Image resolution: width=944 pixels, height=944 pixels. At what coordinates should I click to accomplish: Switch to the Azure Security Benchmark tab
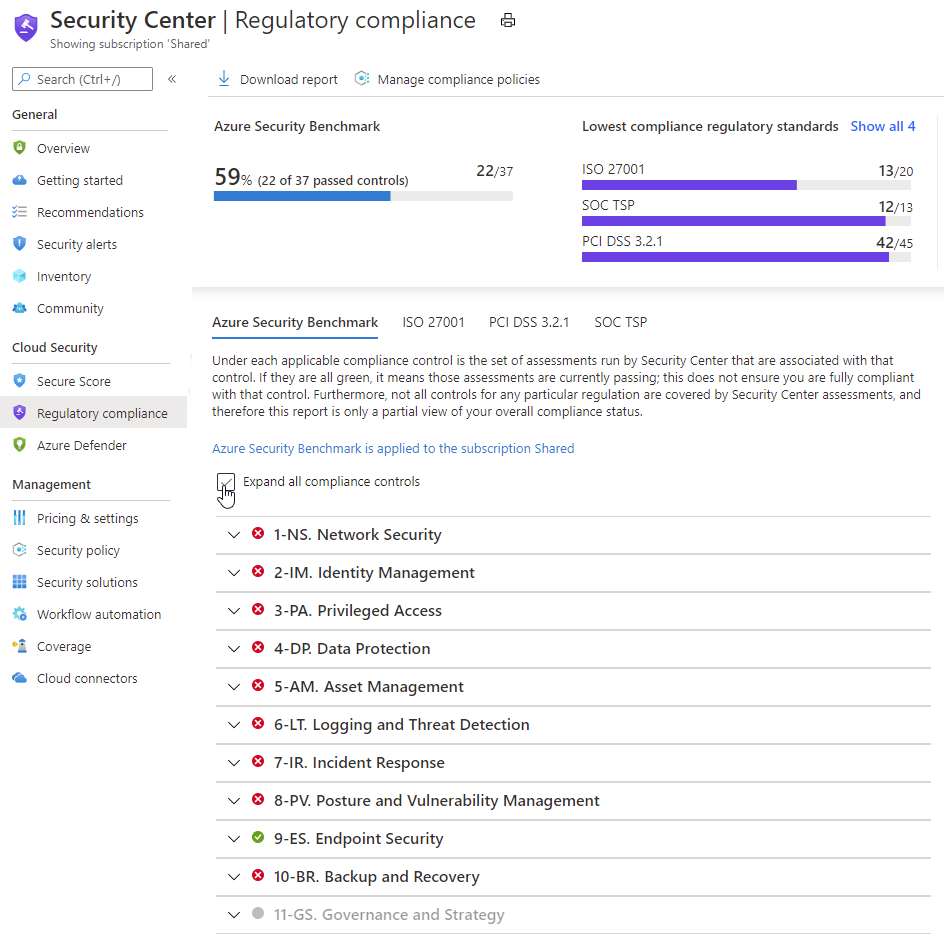point(295,322)
